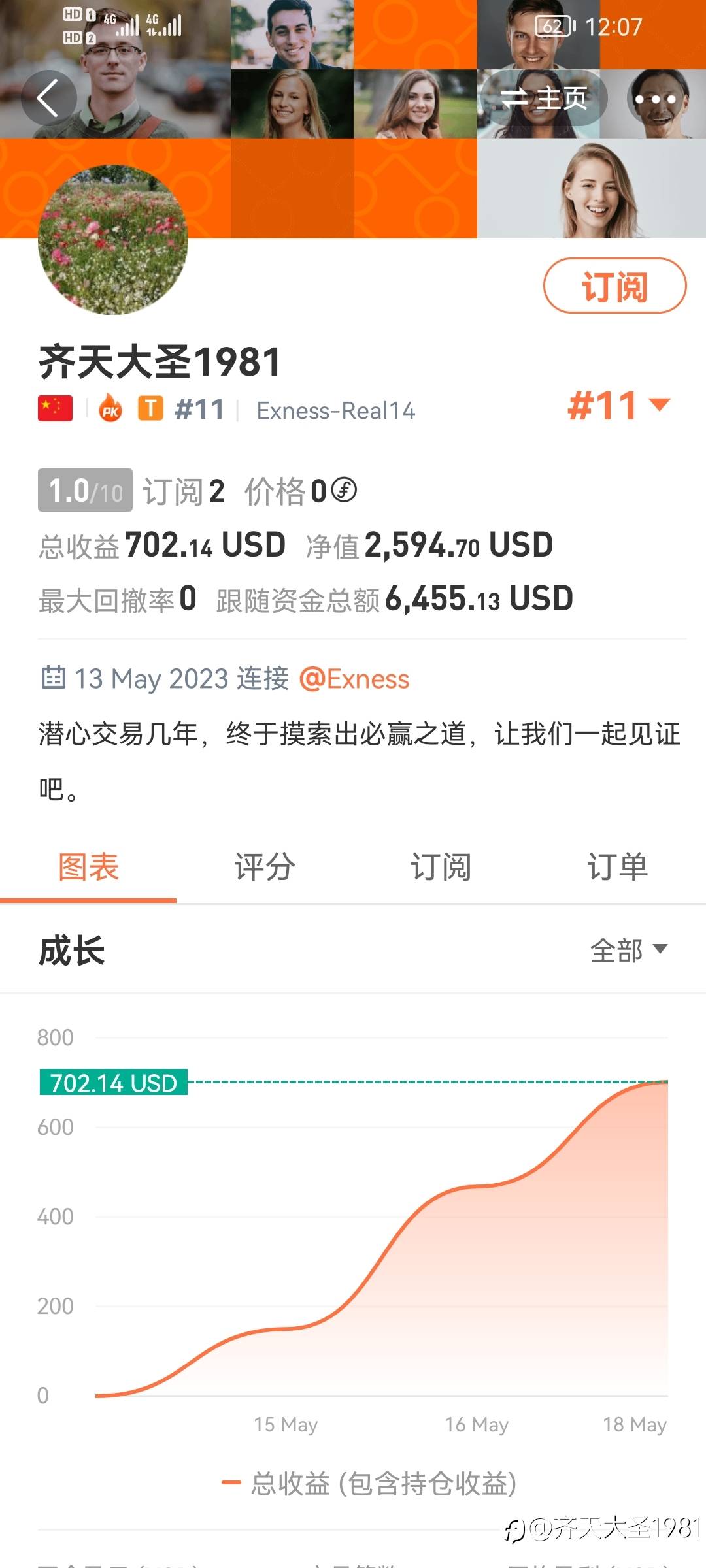Tap the currency symbol next to price 0

pyautogui.click(x=344, y=490)
